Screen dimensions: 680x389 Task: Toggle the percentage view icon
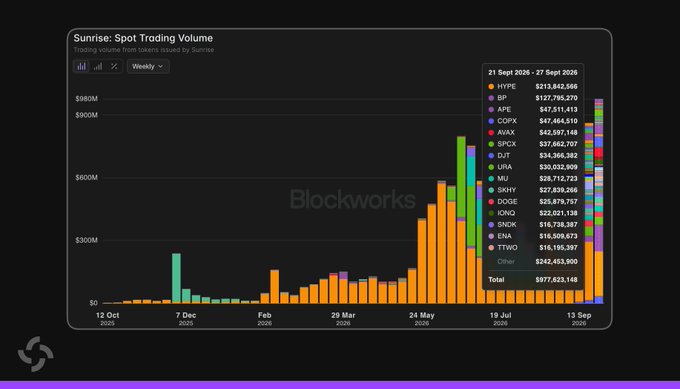pyautogui.click(x=114, y=66)
